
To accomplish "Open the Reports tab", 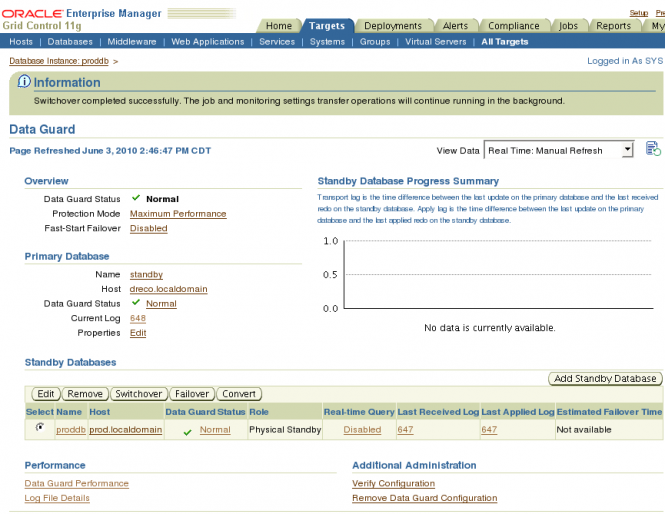I will click(613, 26).
